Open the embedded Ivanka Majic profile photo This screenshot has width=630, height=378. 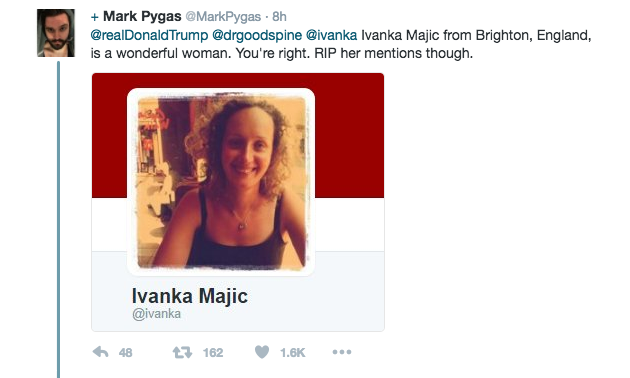pyautogui.click(x=221, y=182)
